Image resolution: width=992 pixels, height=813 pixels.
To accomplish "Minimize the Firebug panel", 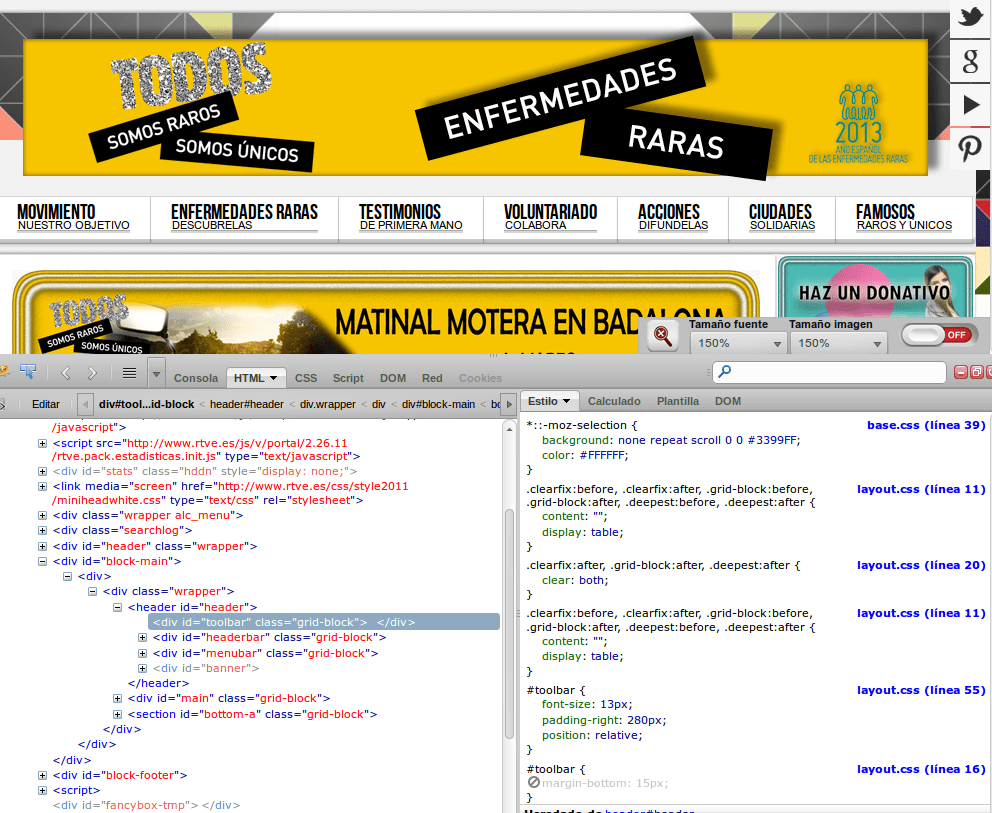I will (x=961, y=373).
